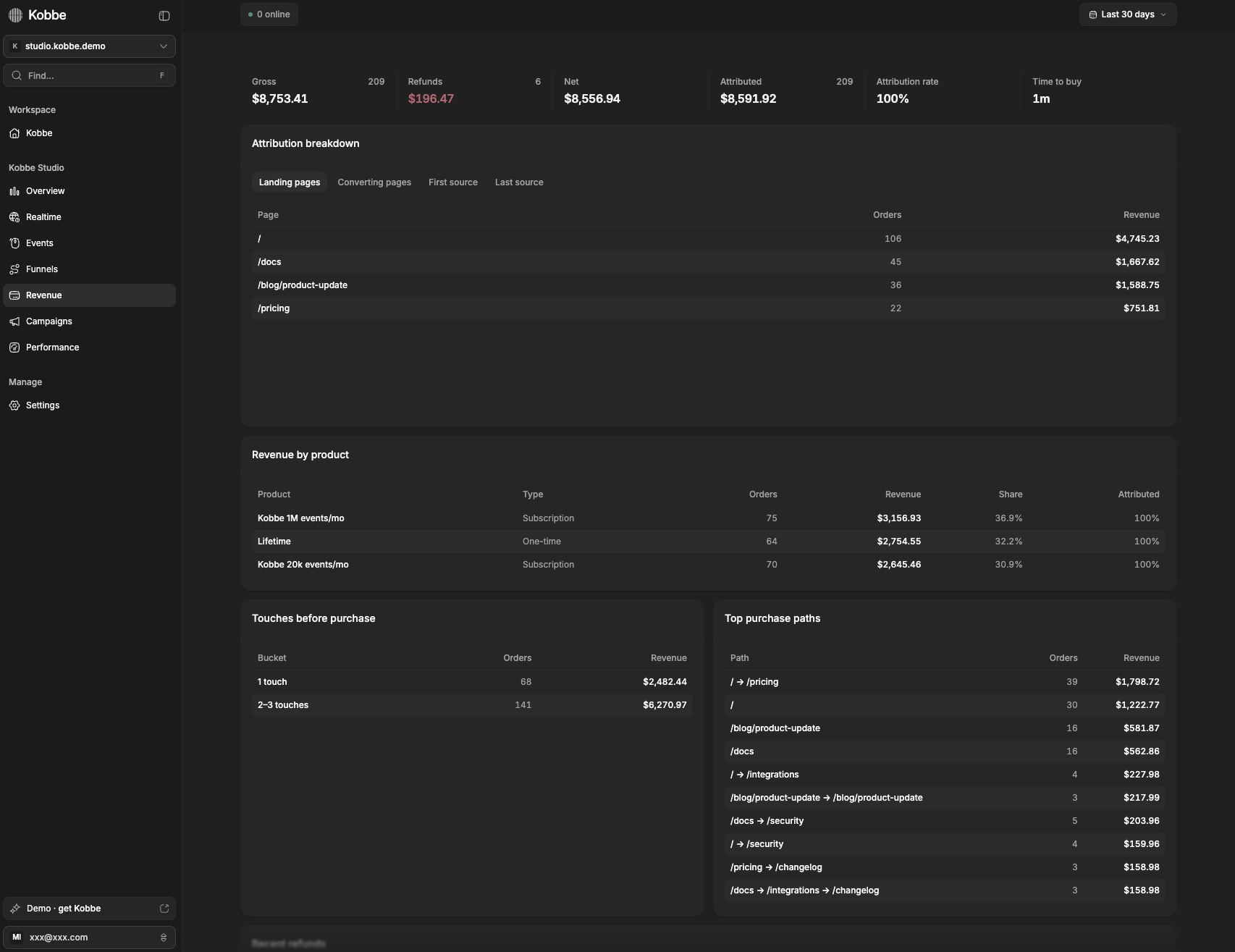This screenshot has width=1235, height=952.
Task: Click the calendar icon in date picker
Action: 1093,14
